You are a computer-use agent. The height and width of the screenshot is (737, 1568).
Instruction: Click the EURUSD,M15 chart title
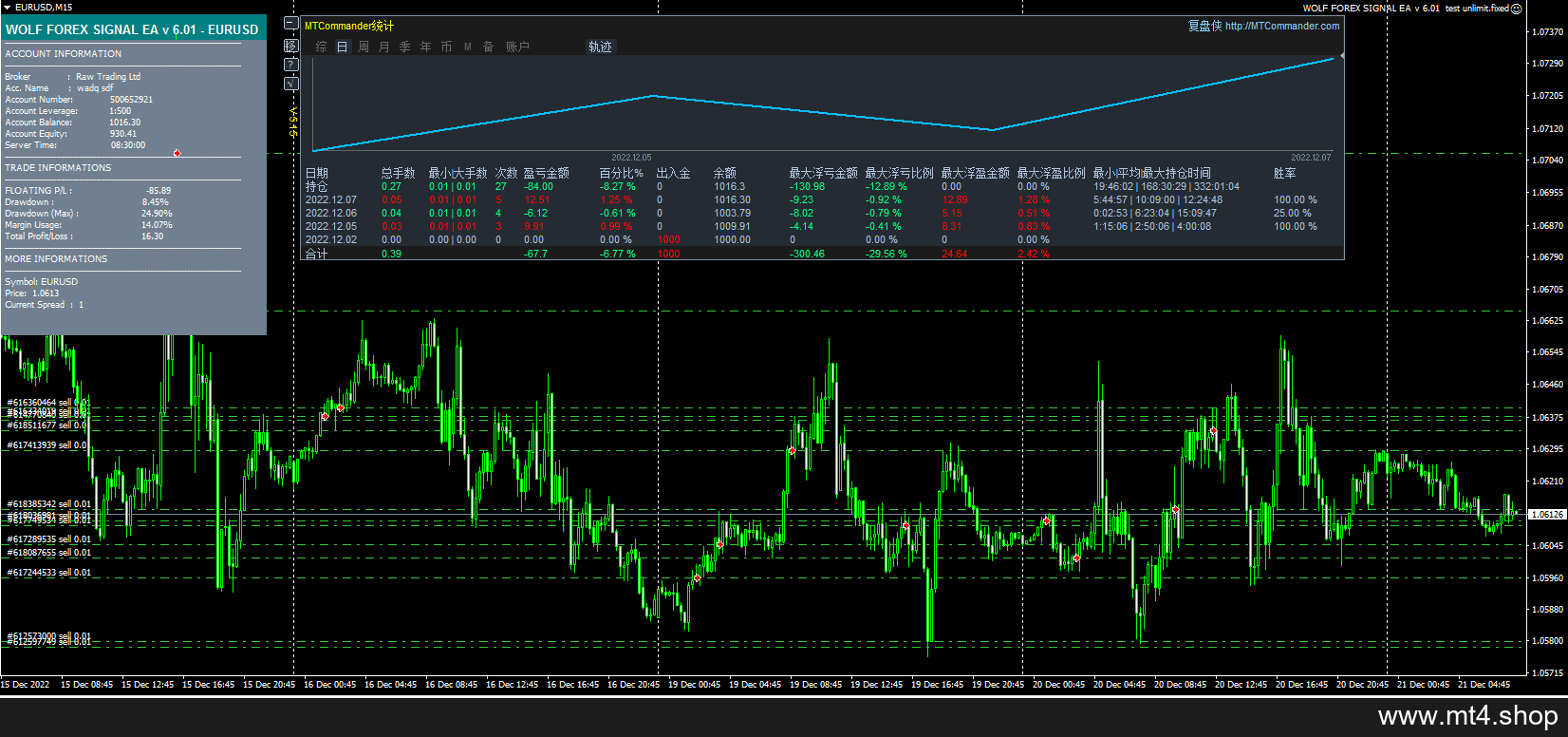[44, 8]
